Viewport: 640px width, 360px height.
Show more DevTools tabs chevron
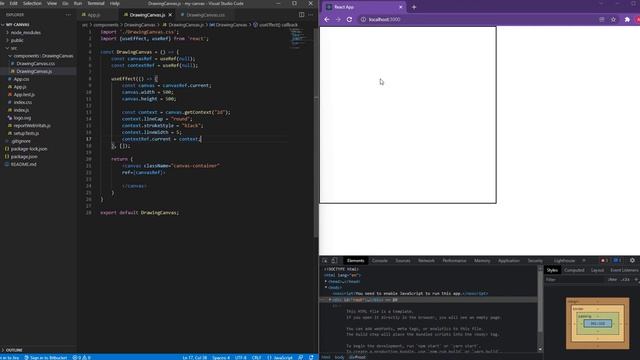coord(584,260)
